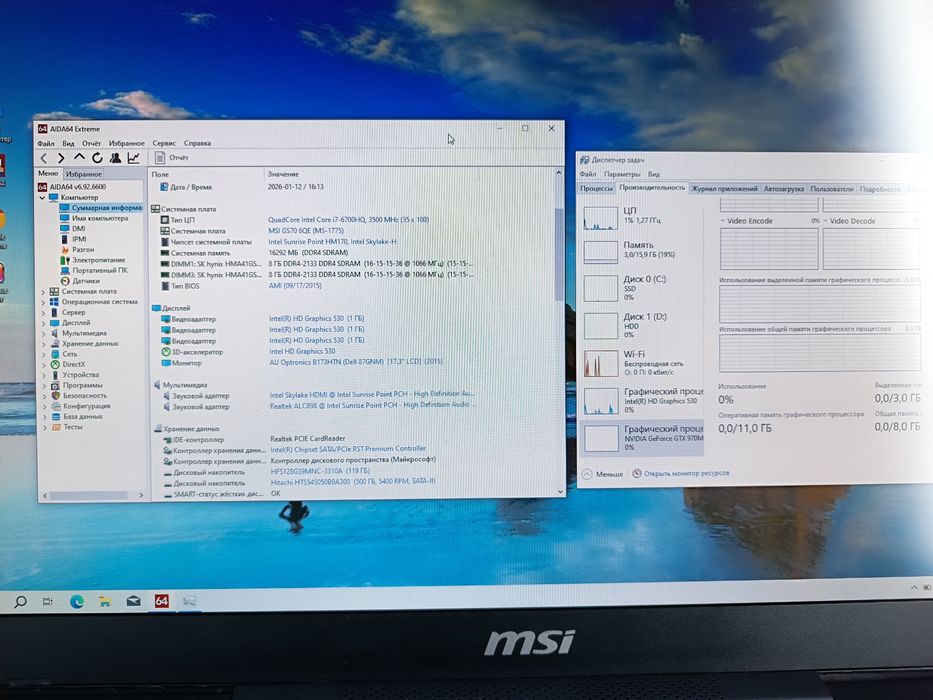Viewport: 933px width, 700px height.
Task: Open the Справка menu in AIDA64
Action: pos(197,143)
